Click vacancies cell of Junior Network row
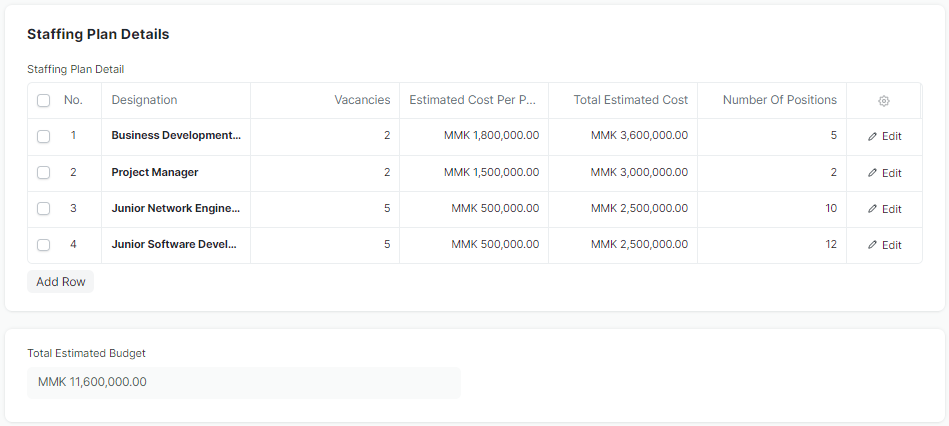Image resolution: width=949 pixels, height=426 pixels. tap(325, 209)
